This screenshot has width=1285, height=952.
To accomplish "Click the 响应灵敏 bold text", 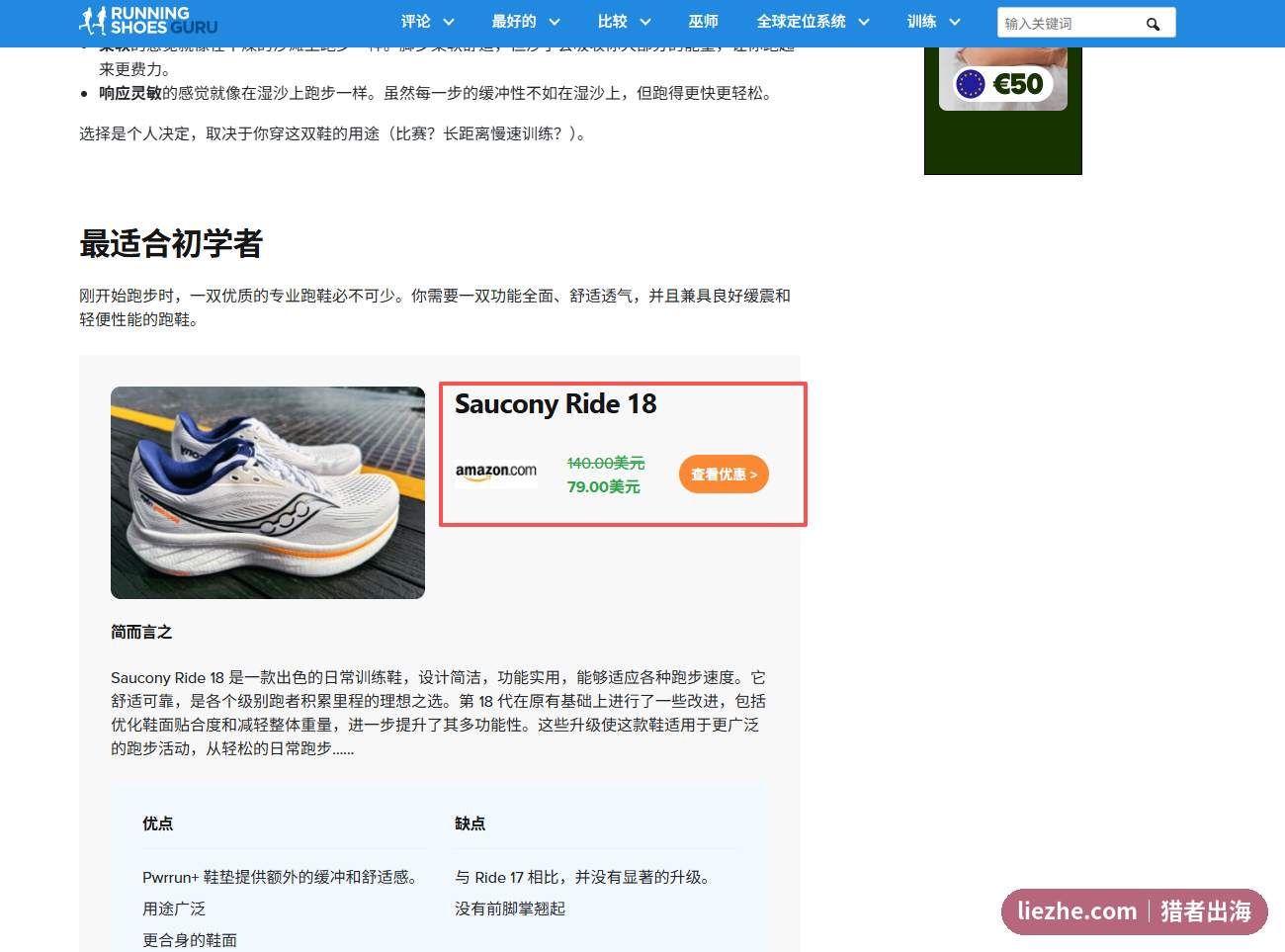I will click(130, 93).
